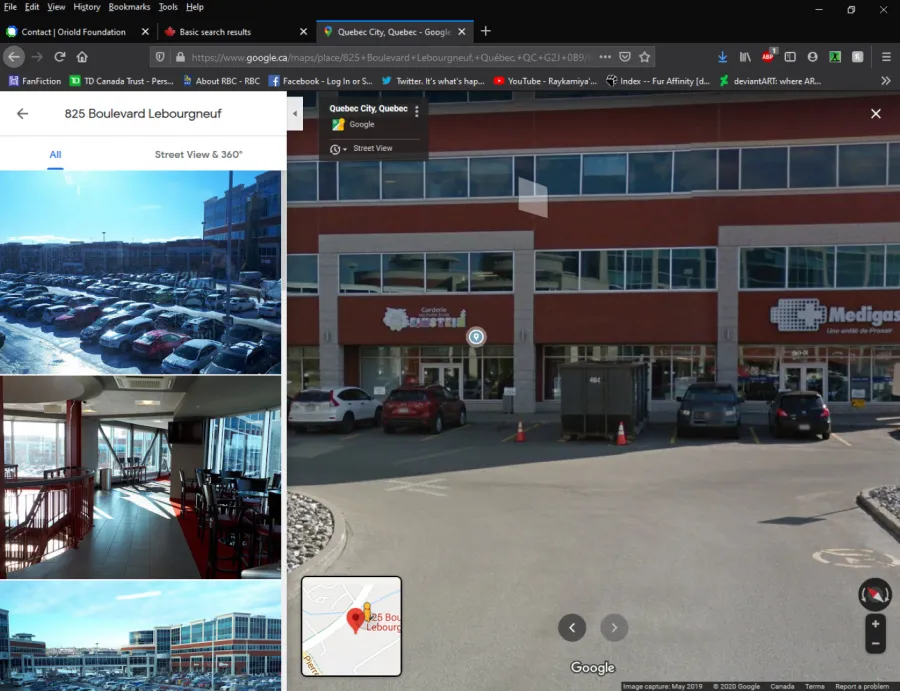Click Report a problem link
The height and width of the screenshot is (691, 900).
point(862,686)
